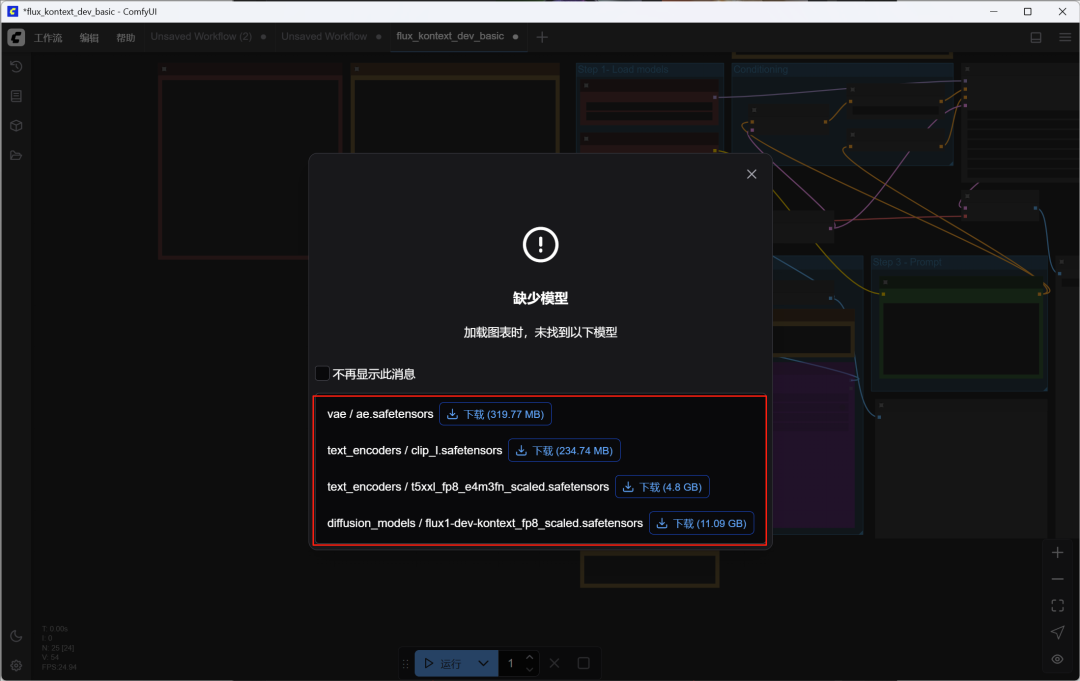Click the 运行 run button
This screenshot has width=1080, height=681.
[443, 663]
